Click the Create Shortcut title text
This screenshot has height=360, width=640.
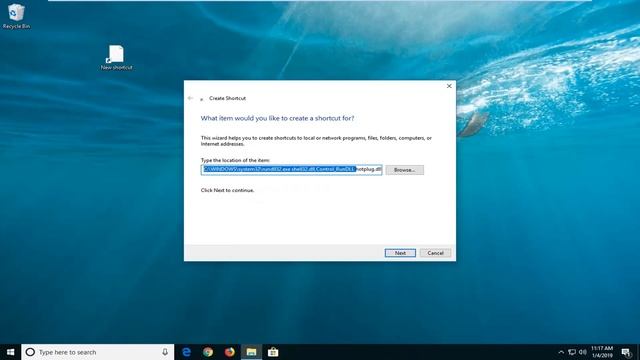pos(227,98)
